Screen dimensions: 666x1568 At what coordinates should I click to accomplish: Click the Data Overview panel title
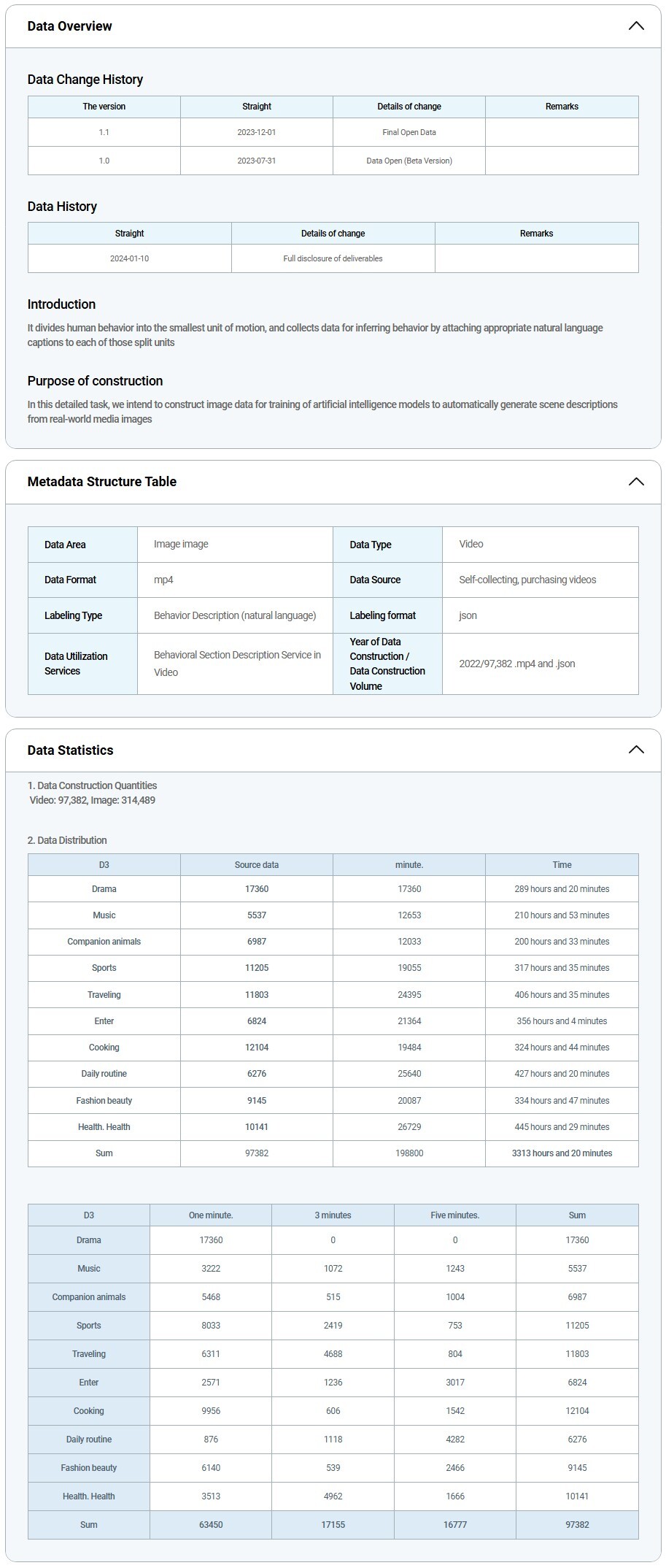click(x=69, y=26)
